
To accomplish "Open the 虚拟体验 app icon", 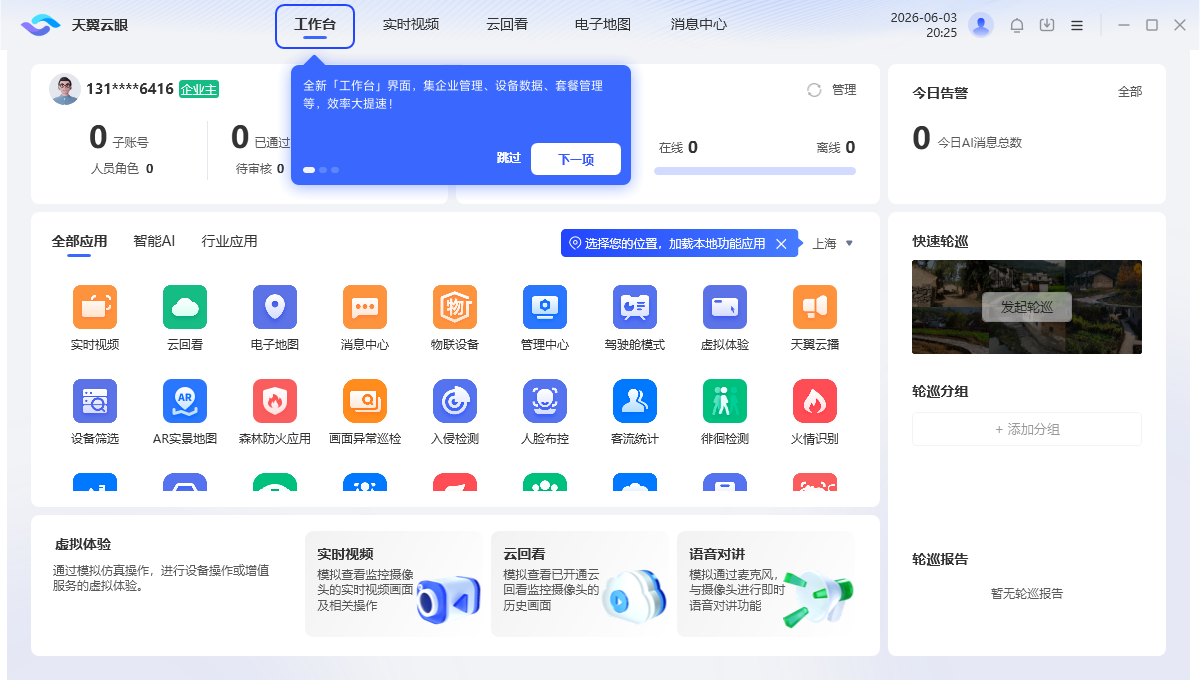I will click(725, 307).
